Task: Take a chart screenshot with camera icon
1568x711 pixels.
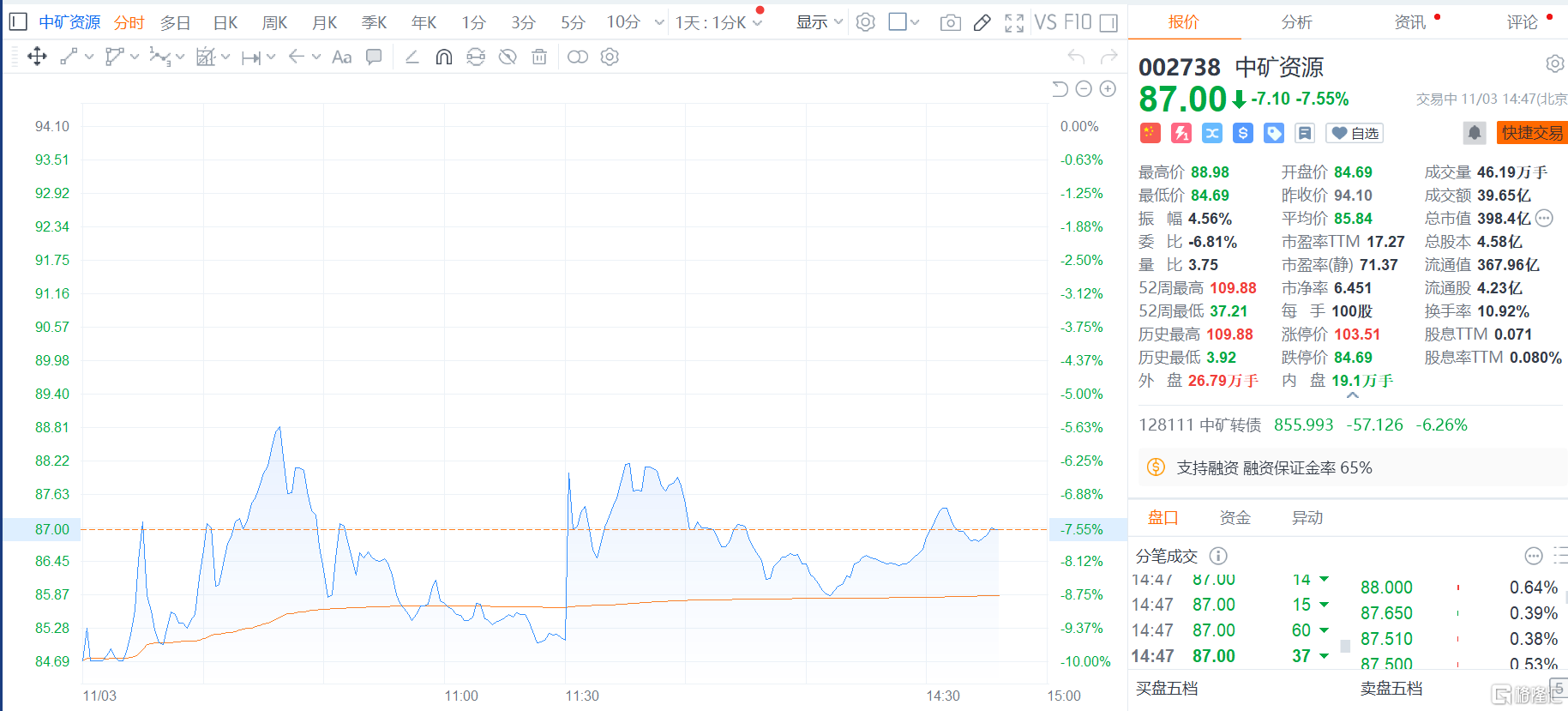Action: (x=951, y=23)
